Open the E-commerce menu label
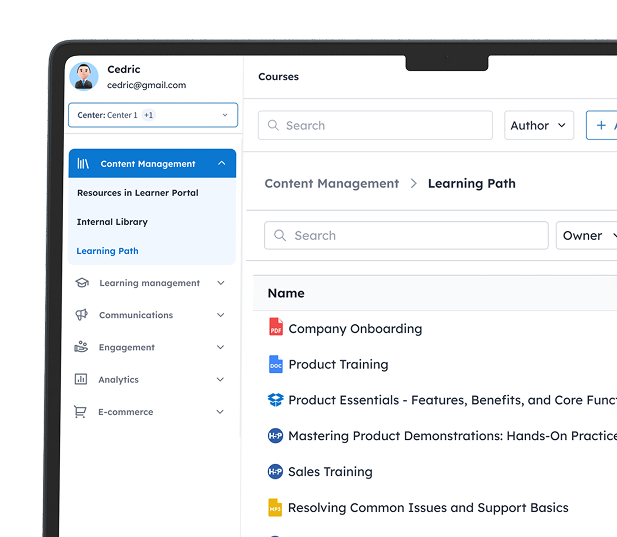 (x=126, y=412)
